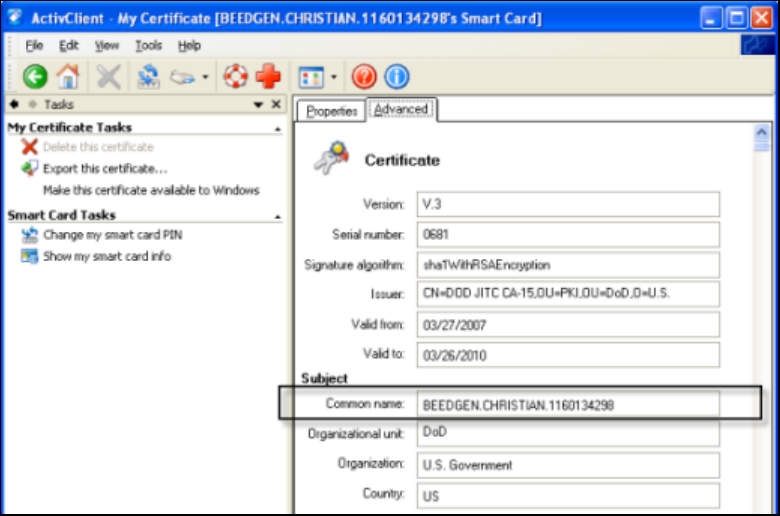
Task: Click the Views toolbar icon
Action: click(x=311, y=78)
